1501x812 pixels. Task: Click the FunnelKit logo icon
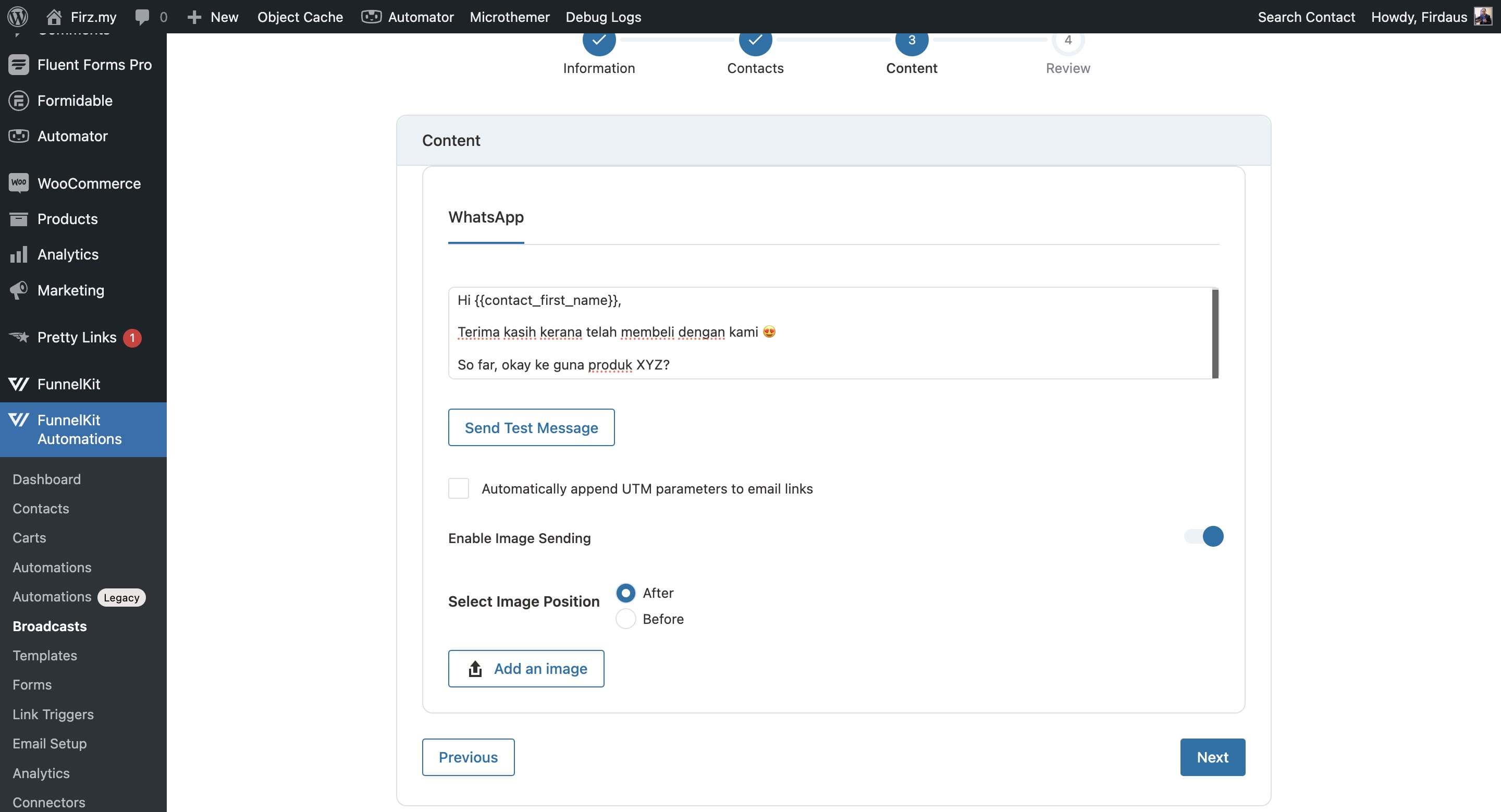(19, 384)
